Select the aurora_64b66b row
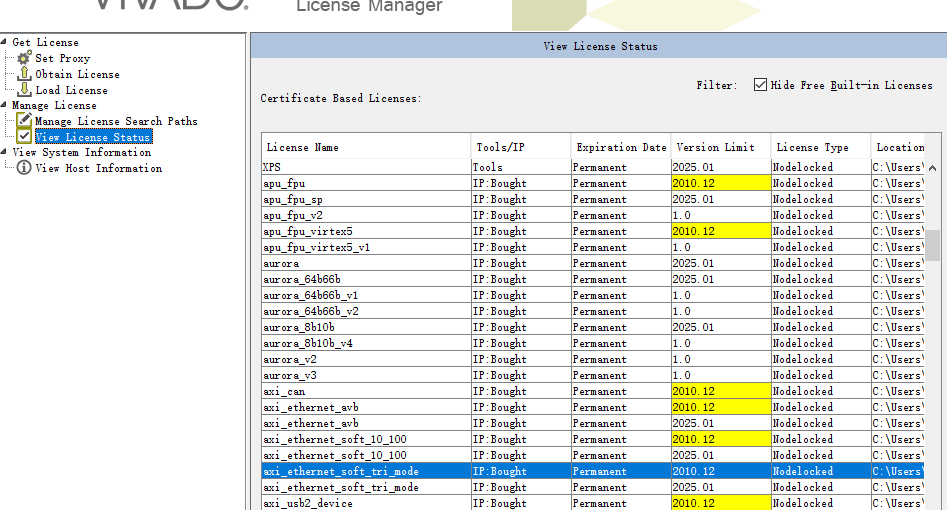This screenshot has width=947, height=510. pos(593,279)
